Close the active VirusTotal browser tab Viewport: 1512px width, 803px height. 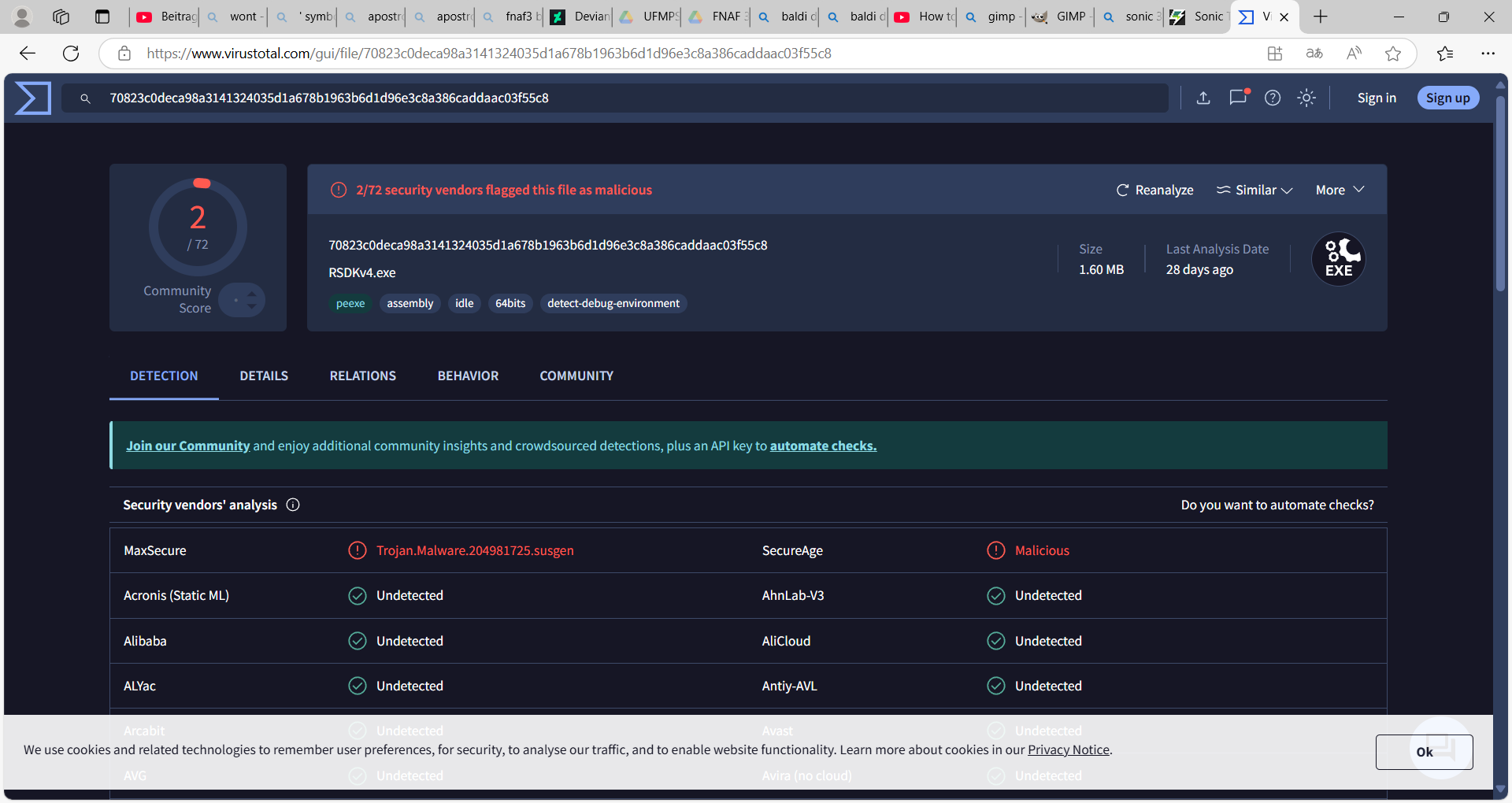click(1284, 17)
